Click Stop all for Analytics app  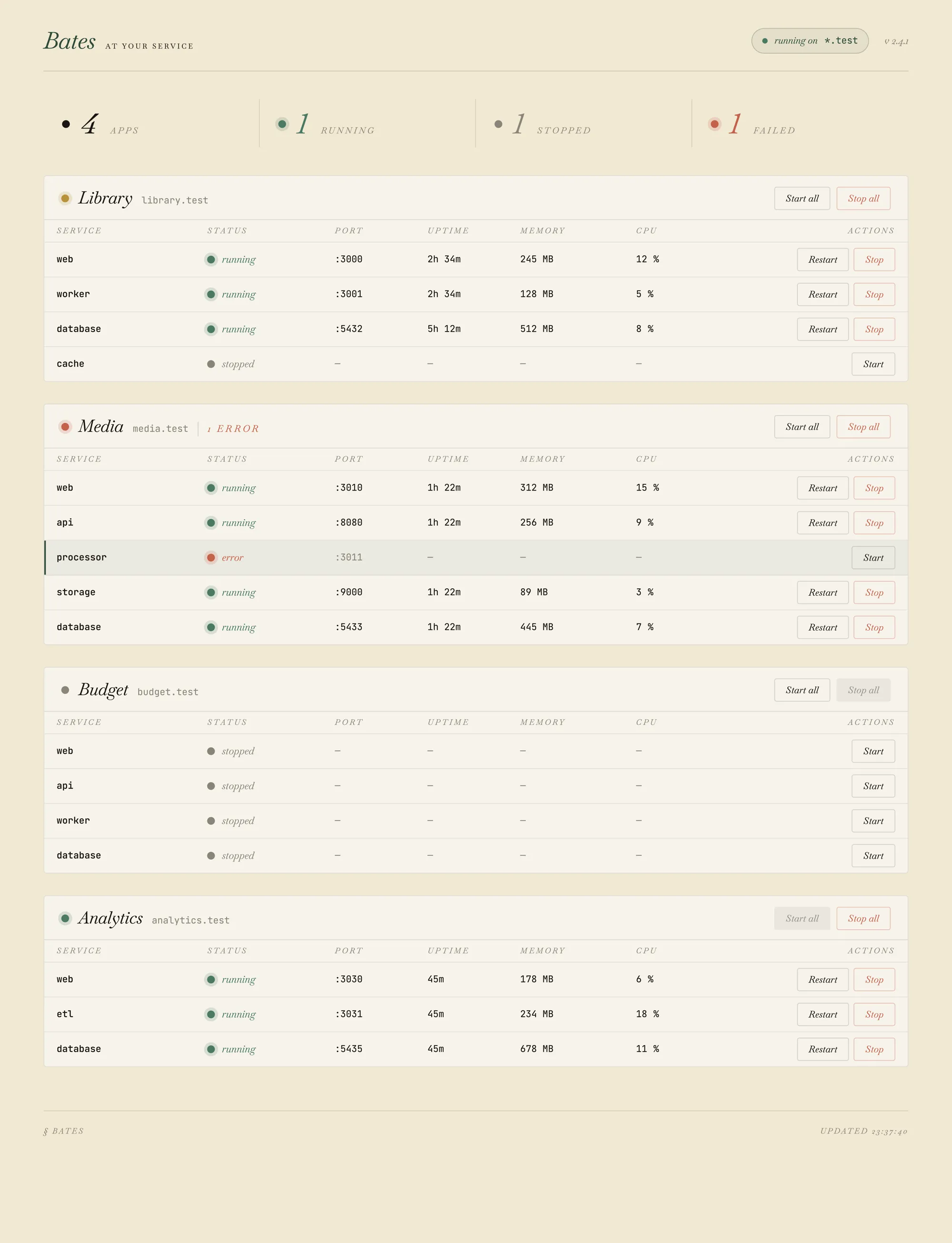tap(863, 918)
